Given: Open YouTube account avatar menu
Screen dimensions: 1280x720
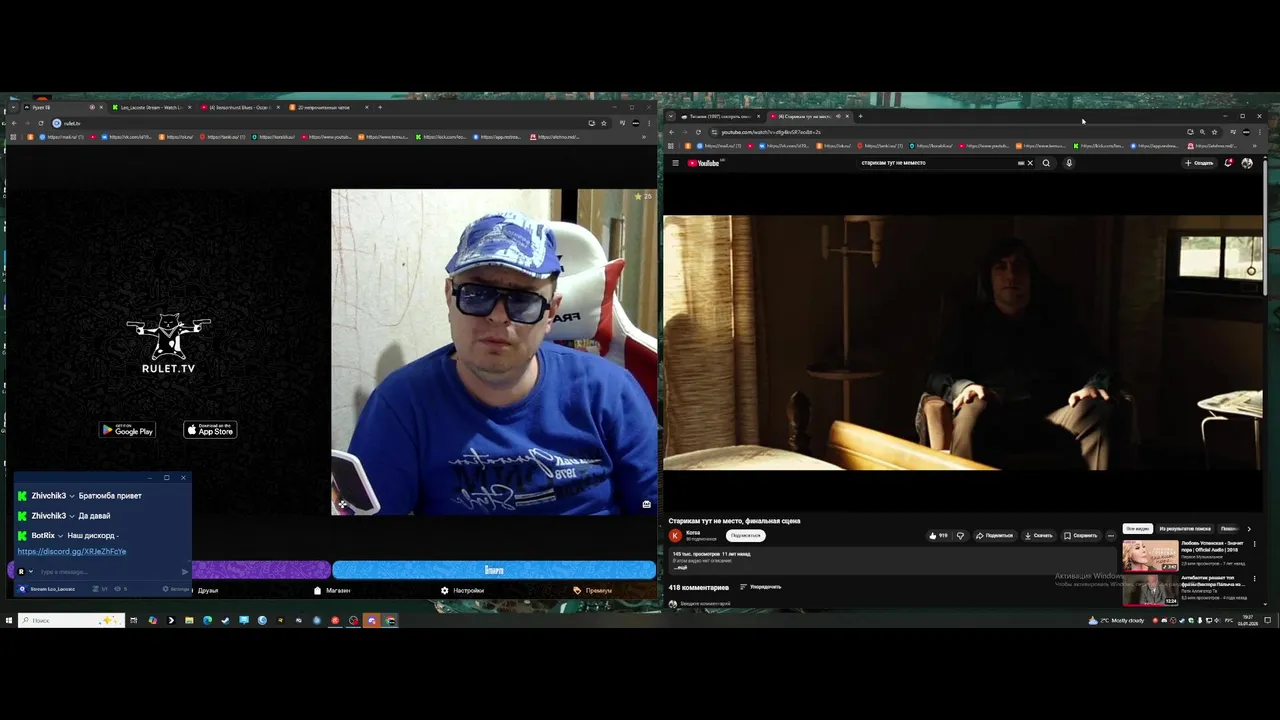Looking at the screenshot, I should pos(1247,163).
